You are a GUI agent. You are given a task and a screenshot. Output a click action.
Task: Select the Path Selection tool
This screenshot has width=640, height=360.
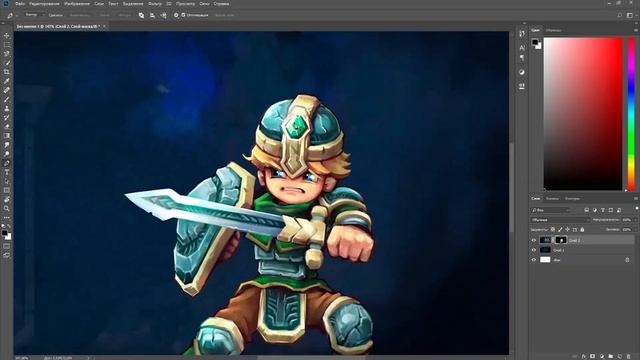pos(7,181)
